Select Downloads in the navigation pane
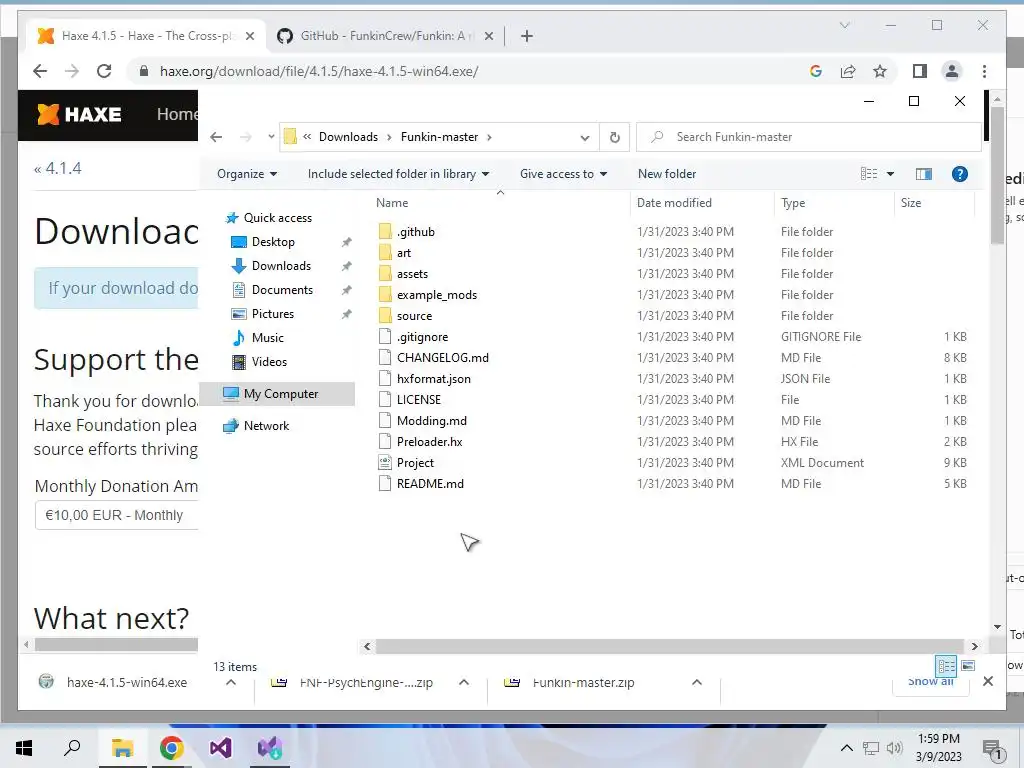The image size is (1024, 768). 281,266
